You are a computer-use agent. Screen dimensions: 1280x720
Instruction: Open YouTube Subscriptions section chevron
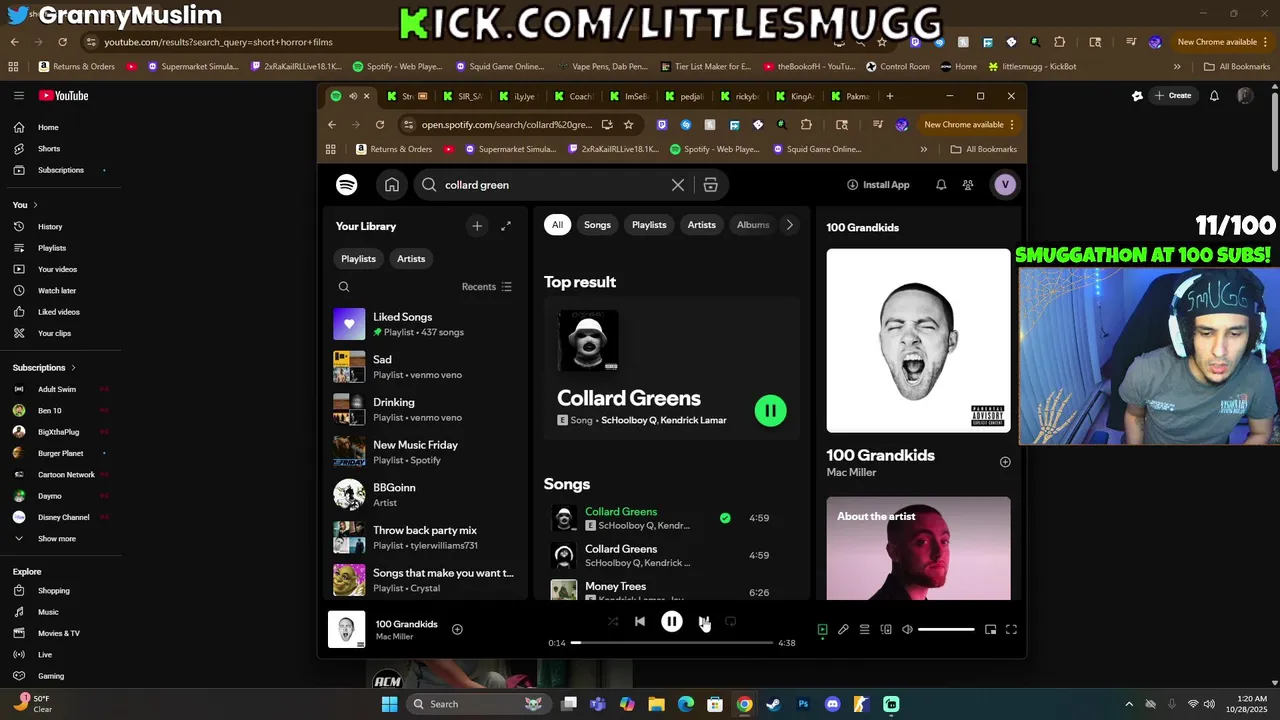pyautogui.click(x=73, y=368)
